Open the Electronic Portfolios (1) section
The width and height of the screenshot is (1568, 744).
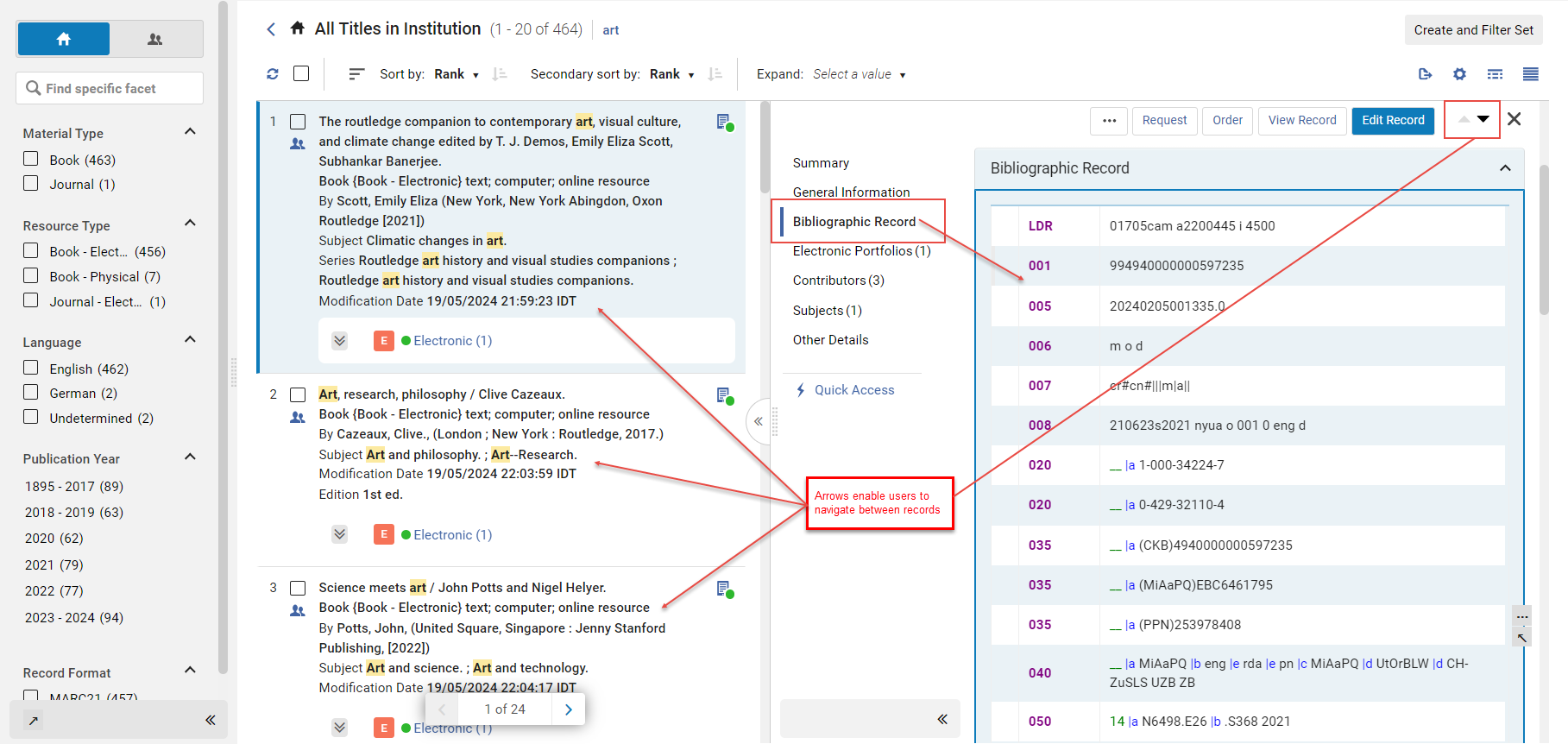click(x=861, y=251)
